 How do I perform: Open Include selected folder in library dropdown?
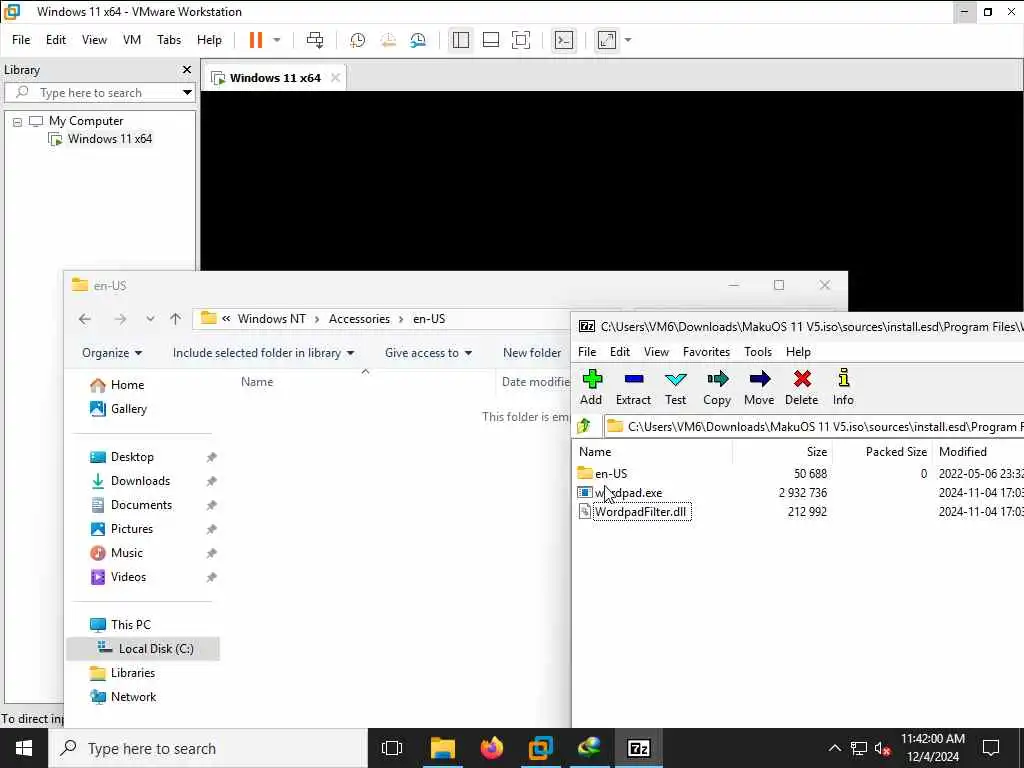pyautogui.click(x=263, y=353)
